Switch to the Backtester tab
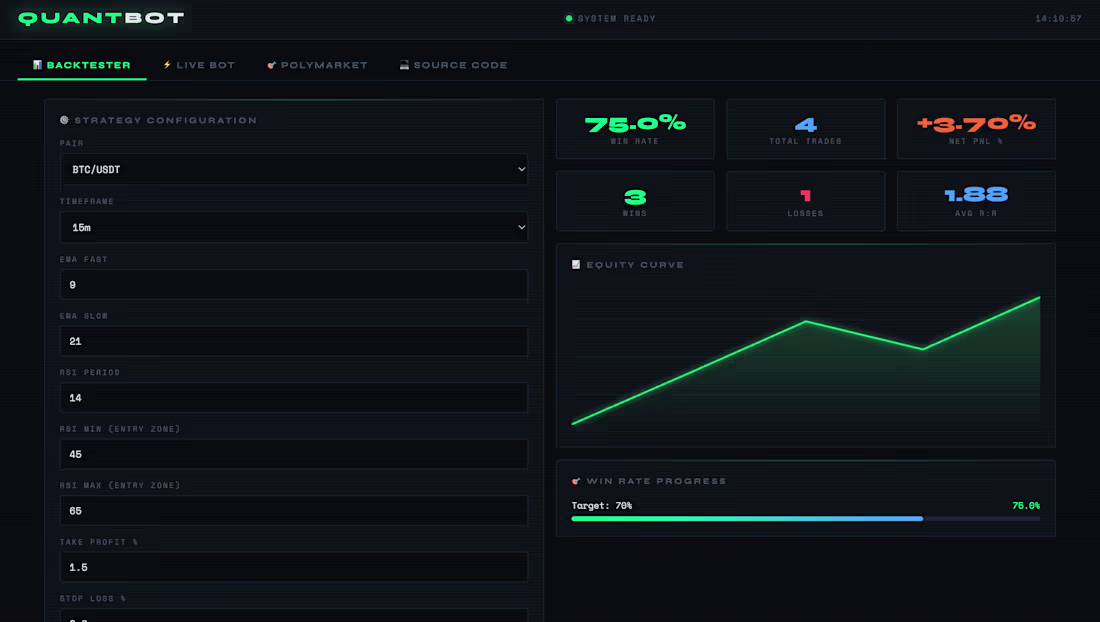The image size is (1100, 622). (x=82, y=65)
